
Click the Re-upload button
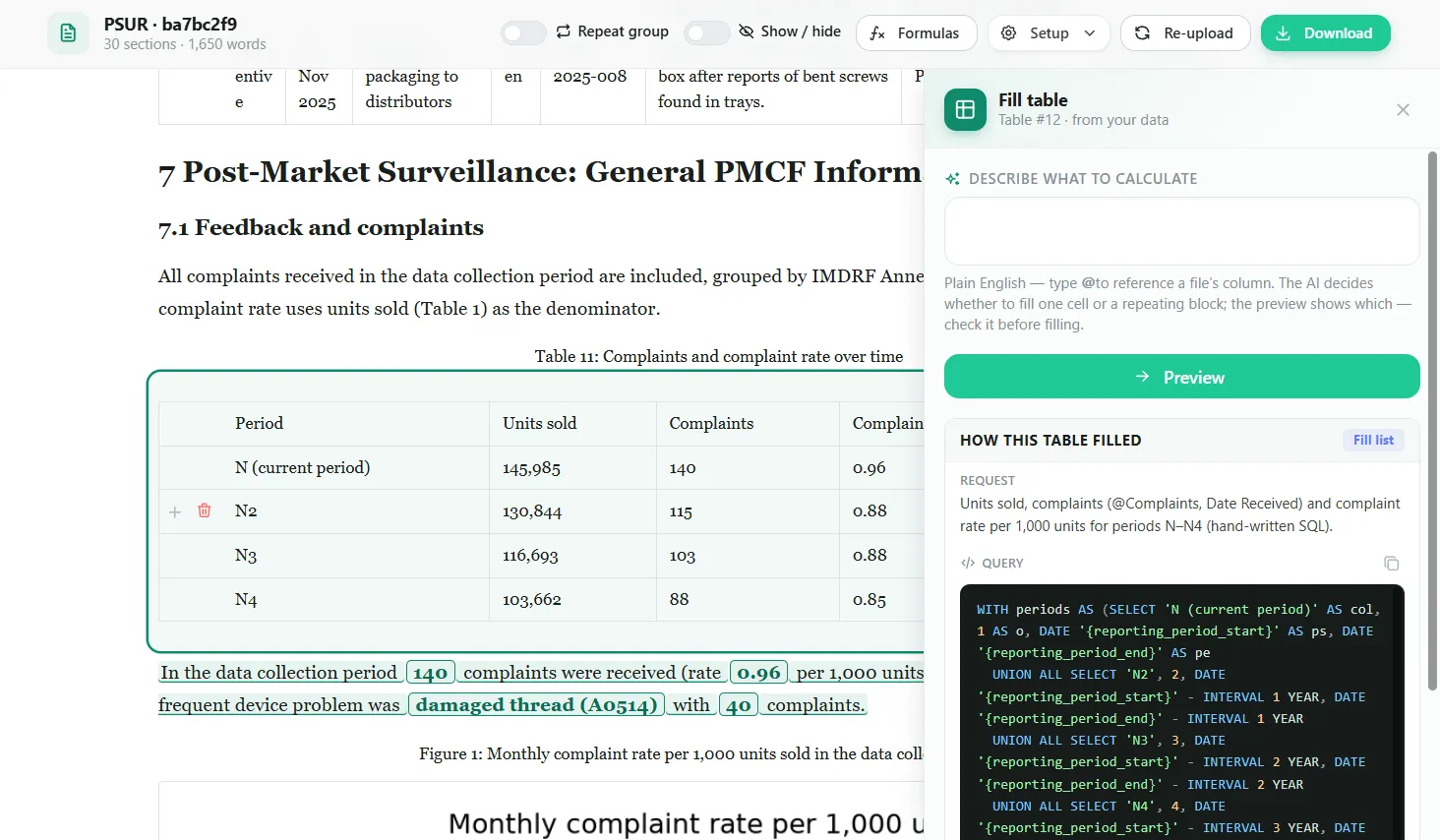tap(1185, 33)
